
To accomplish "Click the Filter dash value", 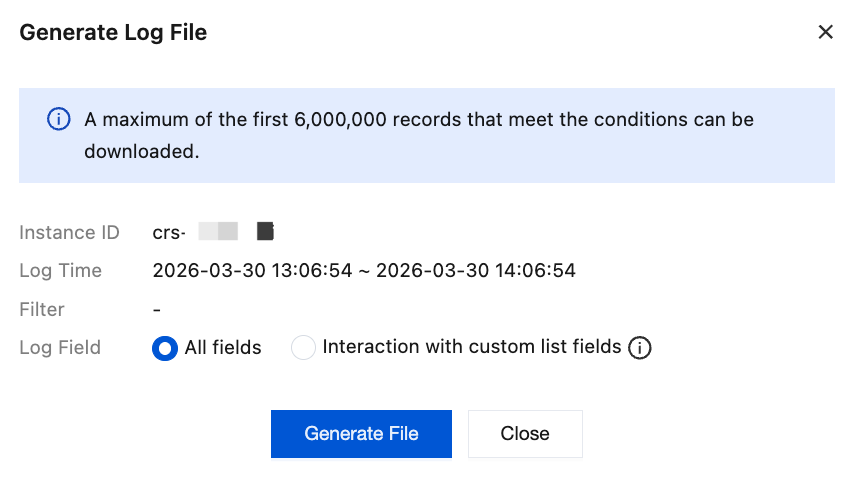I will click(157, 309).
